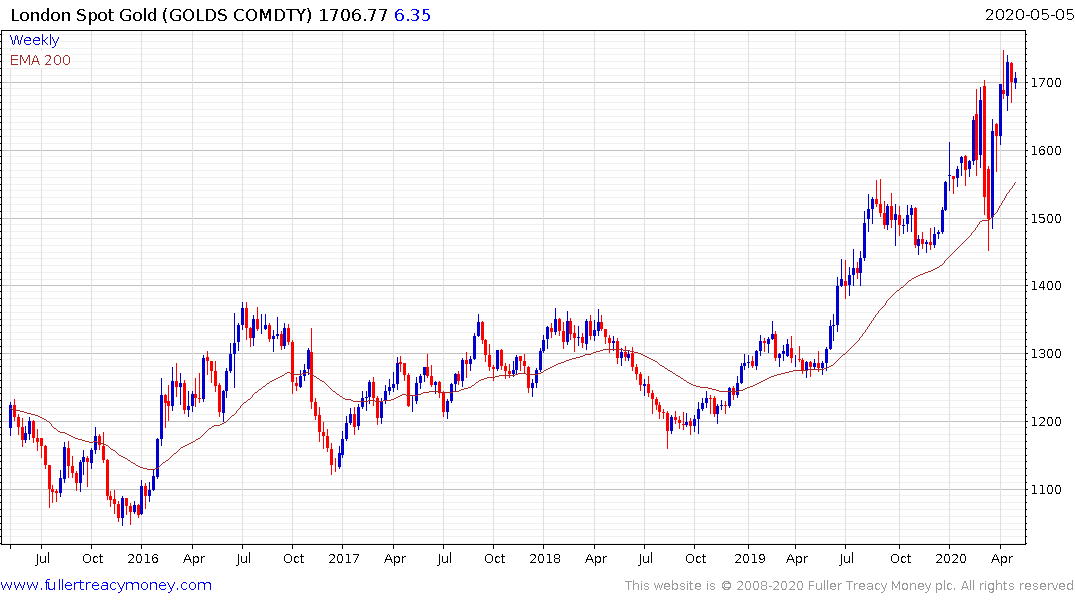Select the 2019 year axis label
The image size is (1075, 600).
tap(750, 559)
